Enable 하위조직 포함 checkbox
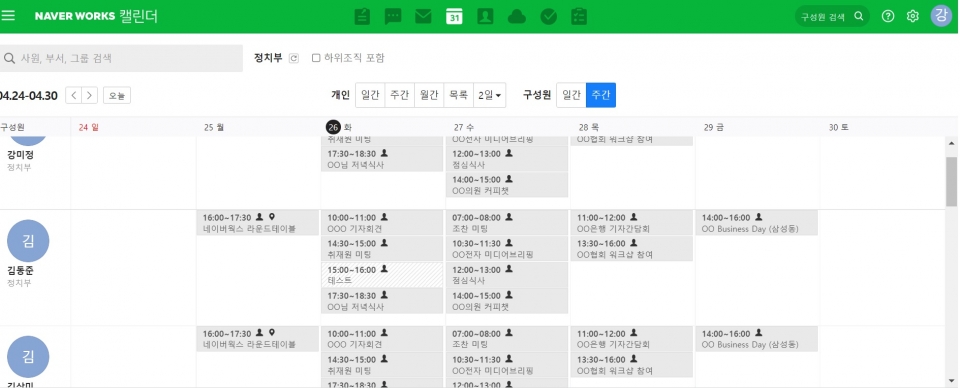Image resolution: width=960 pixels, height=388 pixels. click(316, 58)
